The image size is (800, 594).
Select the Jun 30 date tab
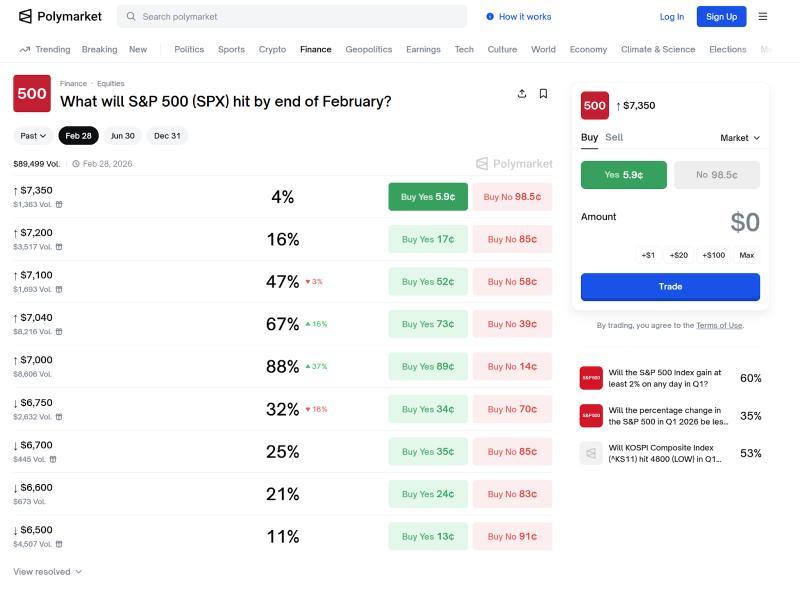122,136
